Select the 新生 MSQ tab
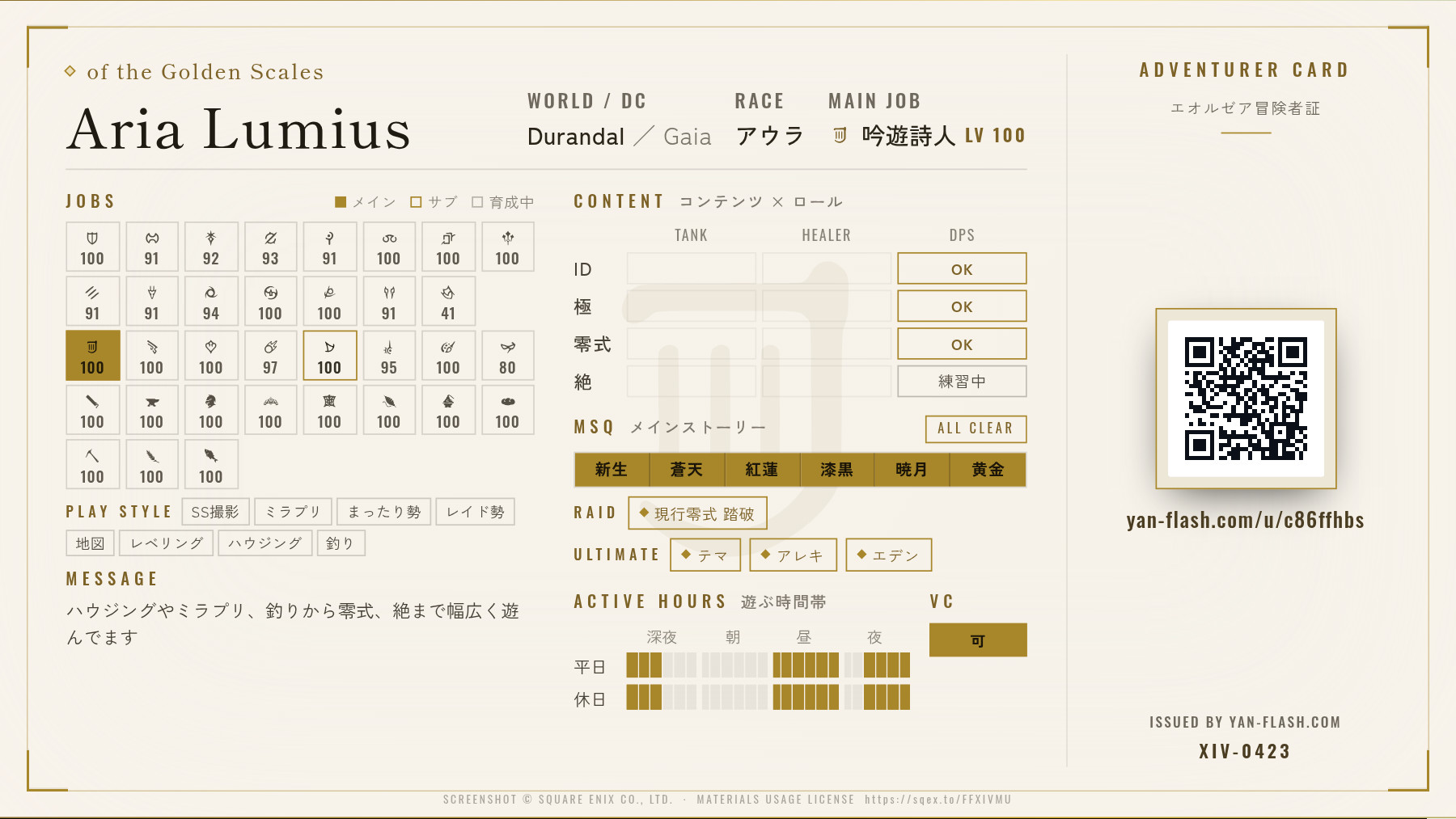 click(x=612, y=470)
